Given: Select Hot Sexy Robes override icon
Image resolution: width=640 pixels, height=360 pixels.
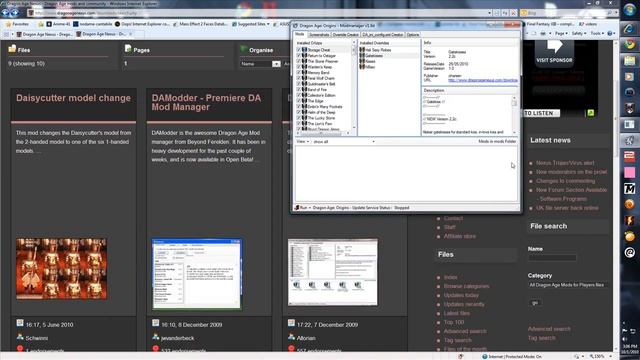Looking at the screenshot, I should point(362,50).
